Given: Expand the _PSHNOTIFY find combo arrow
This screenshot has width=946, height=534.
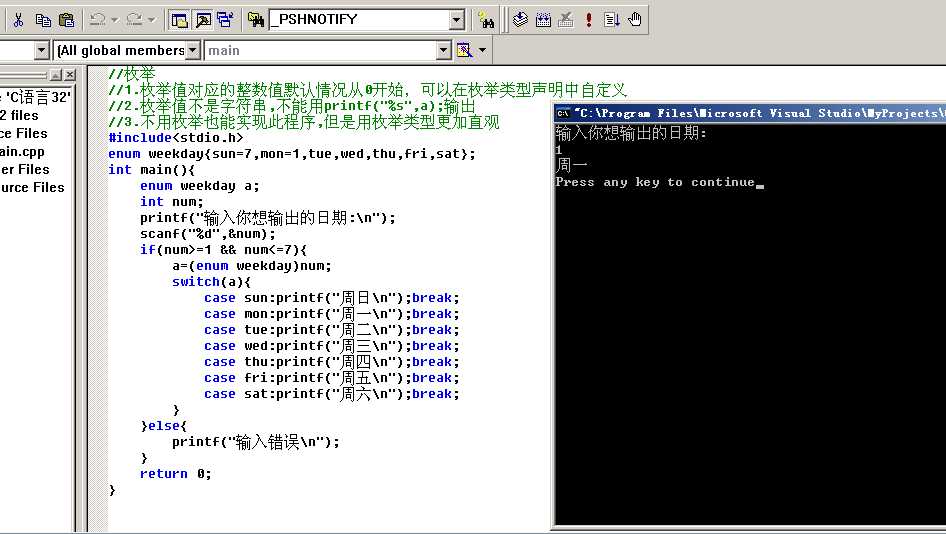Looking at the screenshot, I should [x=457, y=20].
